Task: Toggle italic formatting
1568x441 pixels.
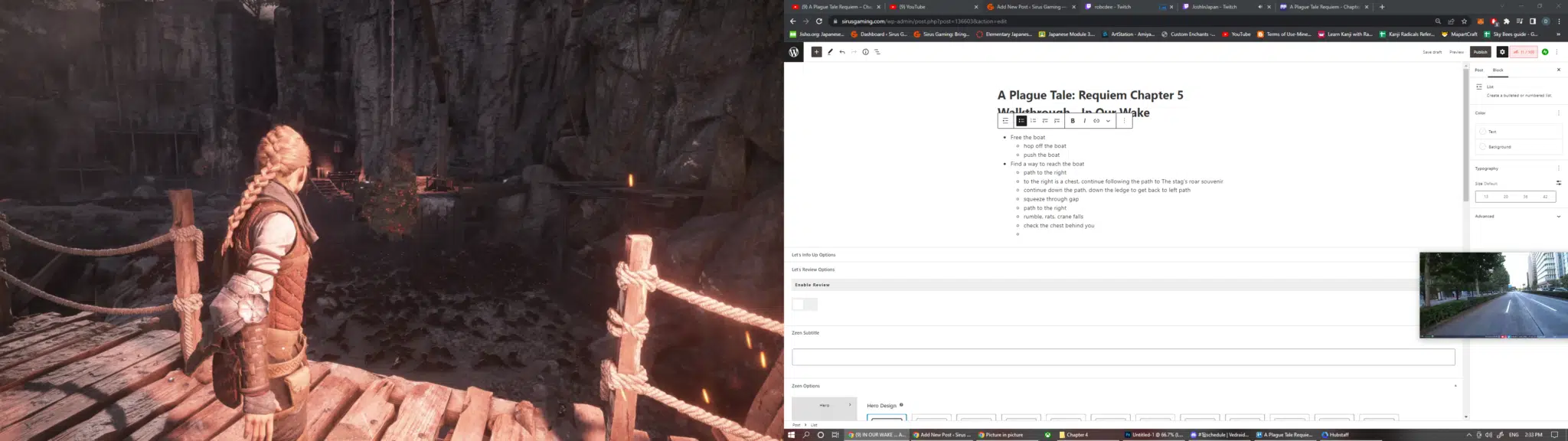Action: pyautogui.click(x=1084, y=121)
